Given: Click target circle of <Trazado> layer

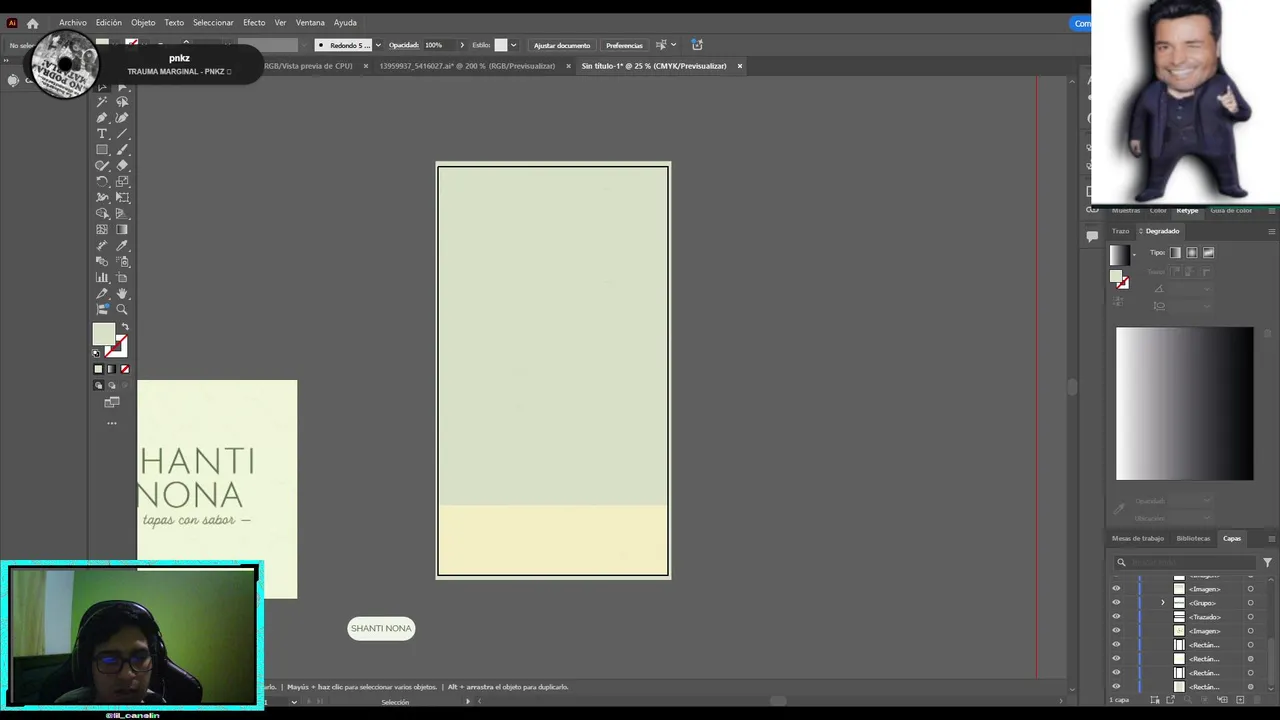Looking at the screenshot, I should pyautogui.click(x=1250, y=617).
